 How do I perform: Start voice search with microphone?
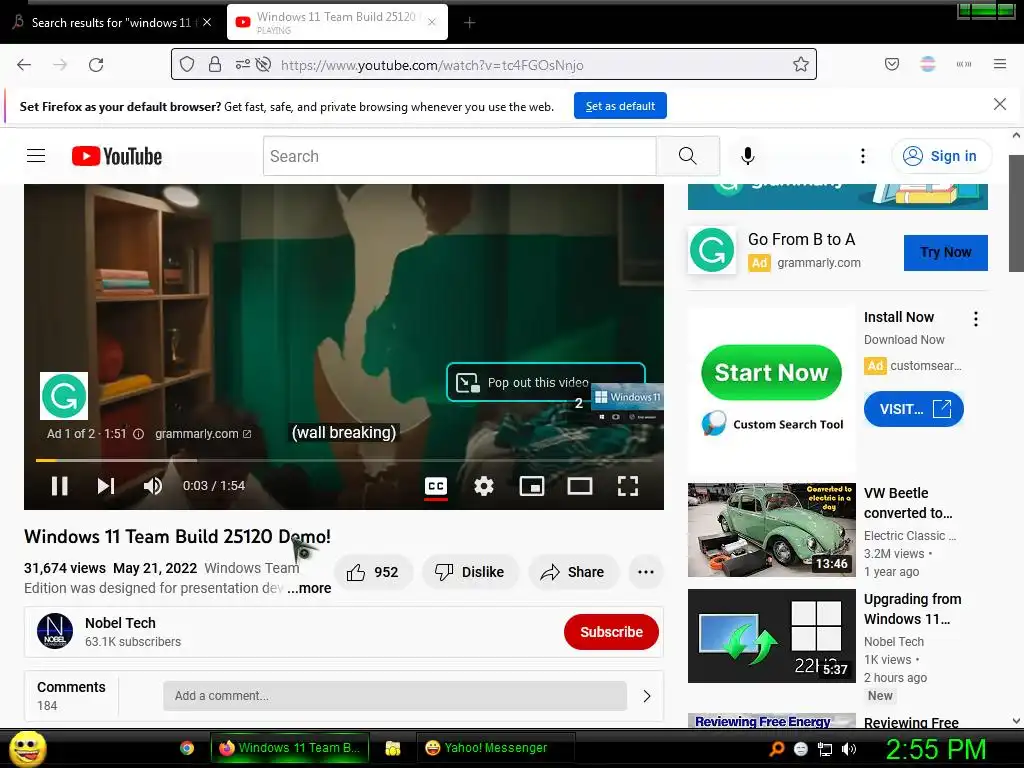[748, 156]
